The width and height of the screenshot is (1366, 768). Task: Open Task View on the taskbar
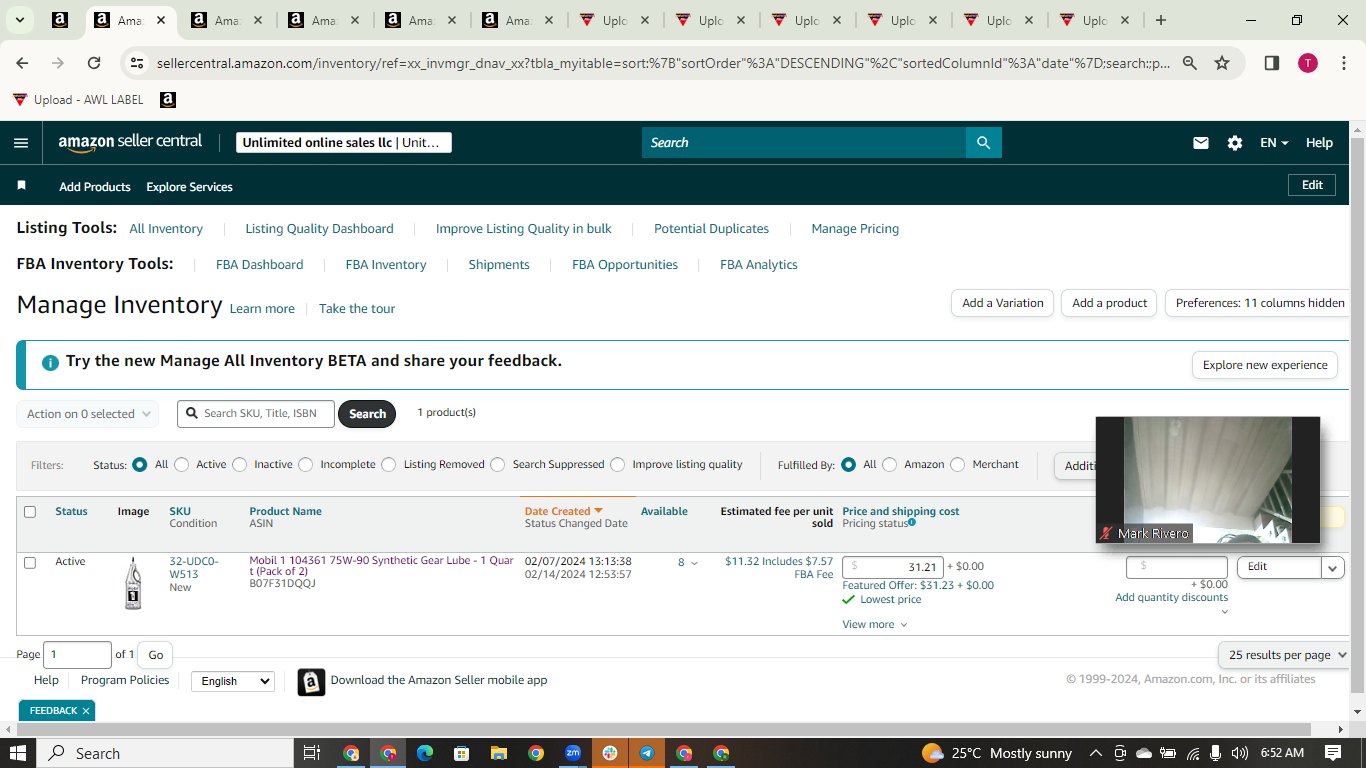(311, 753)
